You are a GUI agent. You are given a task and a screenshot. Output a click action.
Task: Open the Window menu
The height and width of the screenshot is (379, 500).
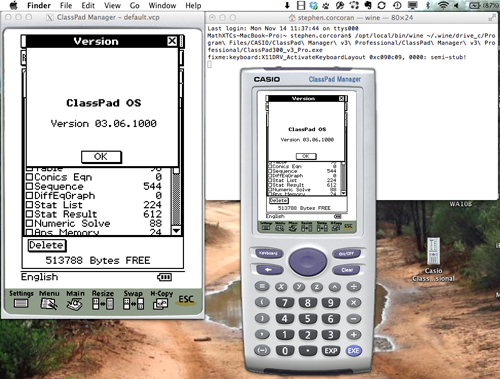tap(162, 5)
